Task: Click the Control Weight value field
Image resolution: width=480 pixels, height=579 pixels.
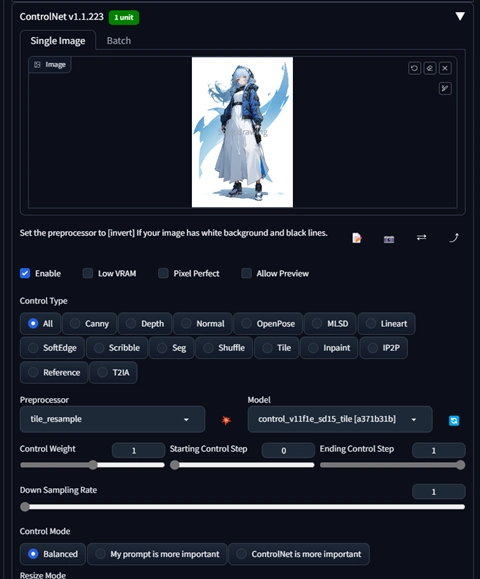Action: coord(138,450)
